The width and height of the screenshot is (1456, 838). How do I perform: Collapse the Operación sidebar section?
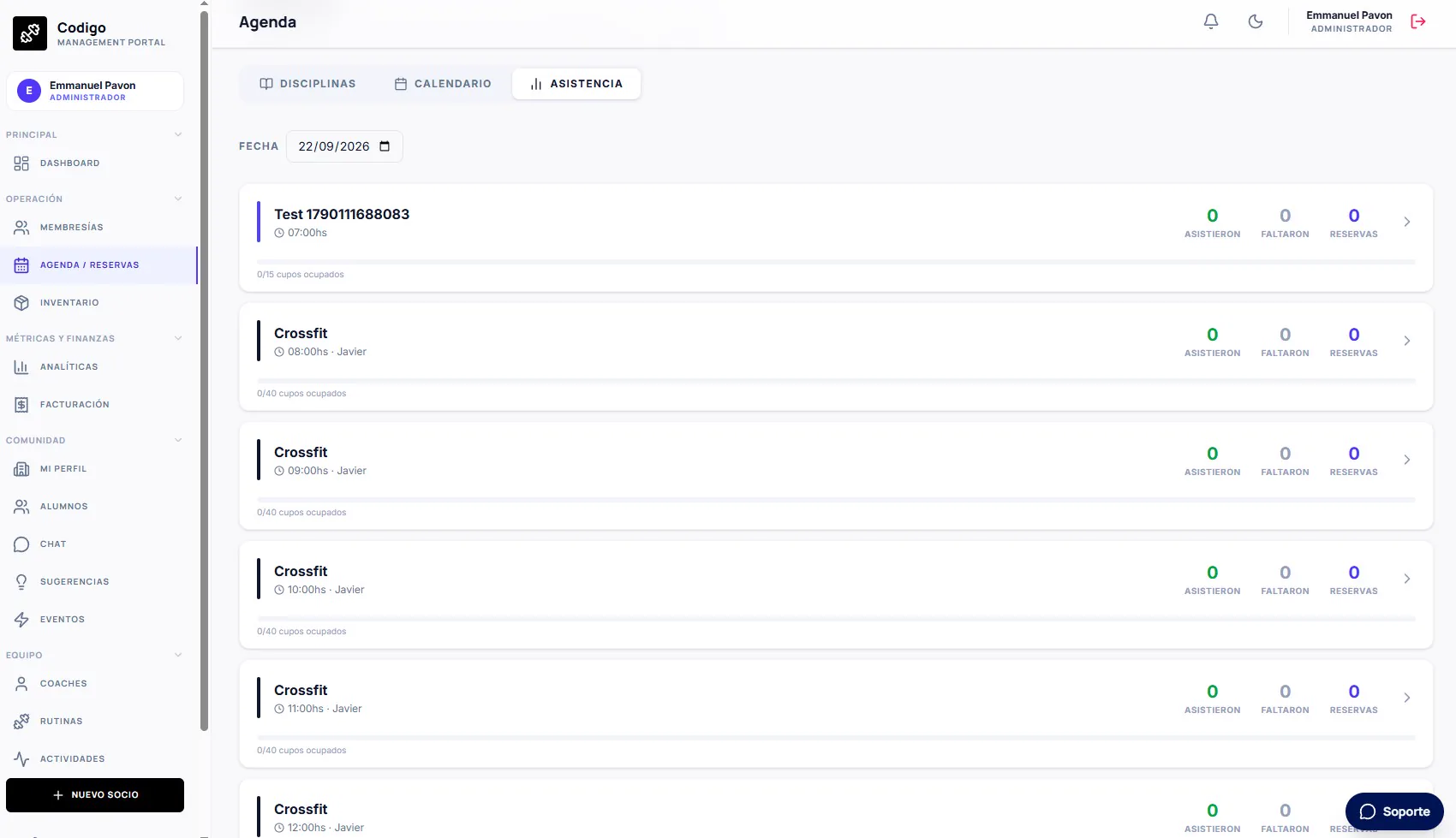[178, 199]
